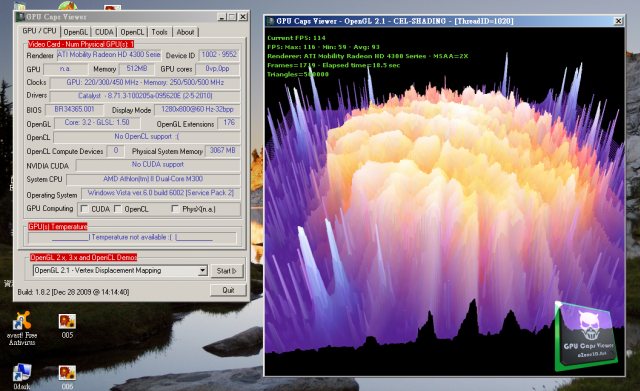Click the BIOS value BR34365.001
Image resolution: width=640 pixels, height=391 pixels.
point(74,109)
